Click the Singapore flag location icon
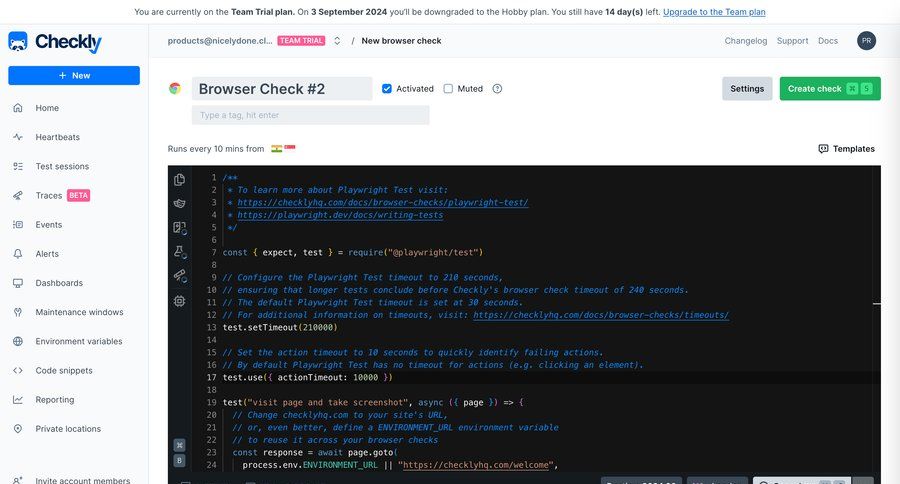Viewport: 900px width, 484px height. [290, 147]
